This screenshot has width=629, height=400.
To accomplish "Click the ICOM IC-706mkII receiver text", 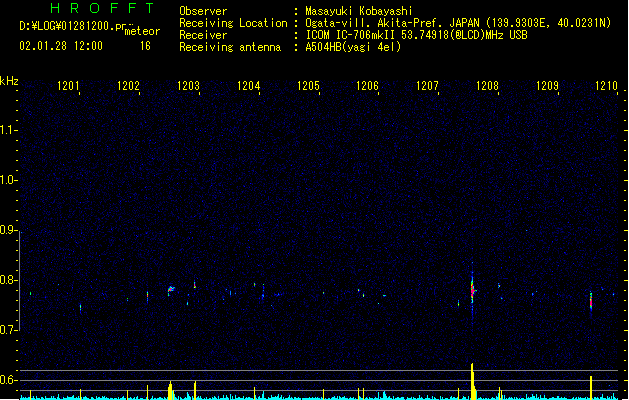I will (x=416, y=35).
